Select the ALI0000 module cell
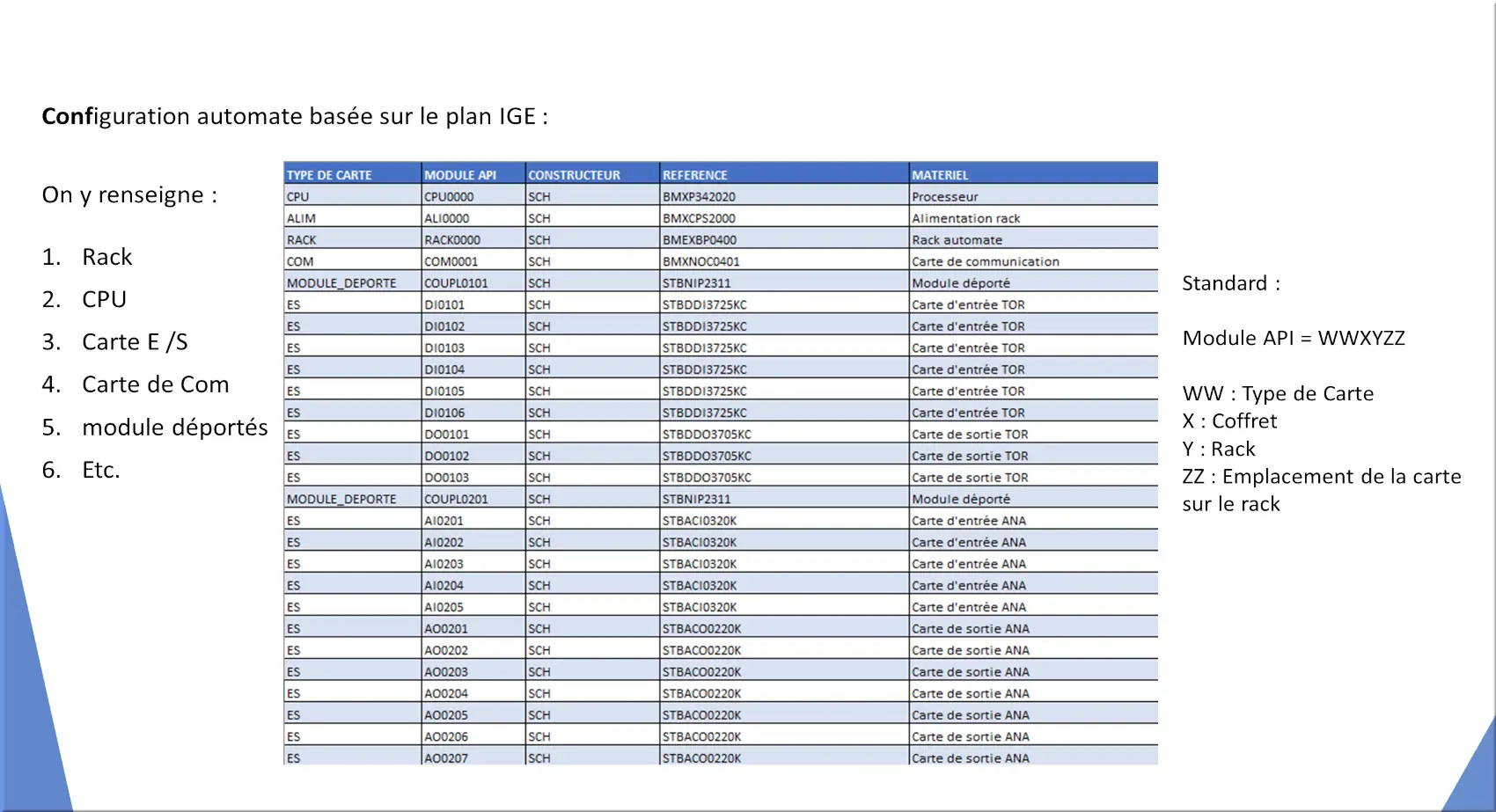Image resolution: width=1496 pixels, height=812 pixels. (473, 217)
